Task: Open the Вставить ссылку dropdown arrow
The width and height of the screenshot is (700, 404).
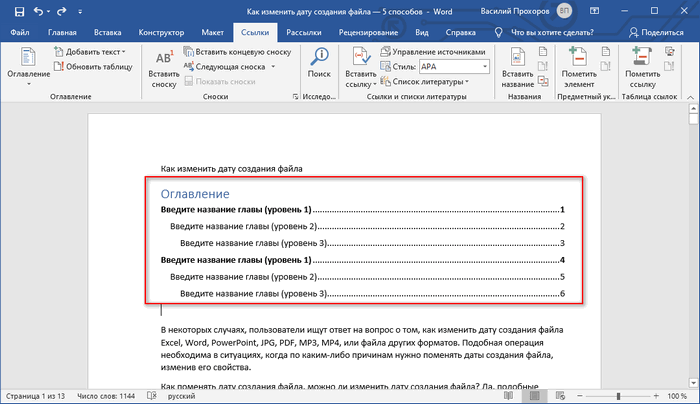Action: pyautogui.click(x=375, y=84)
